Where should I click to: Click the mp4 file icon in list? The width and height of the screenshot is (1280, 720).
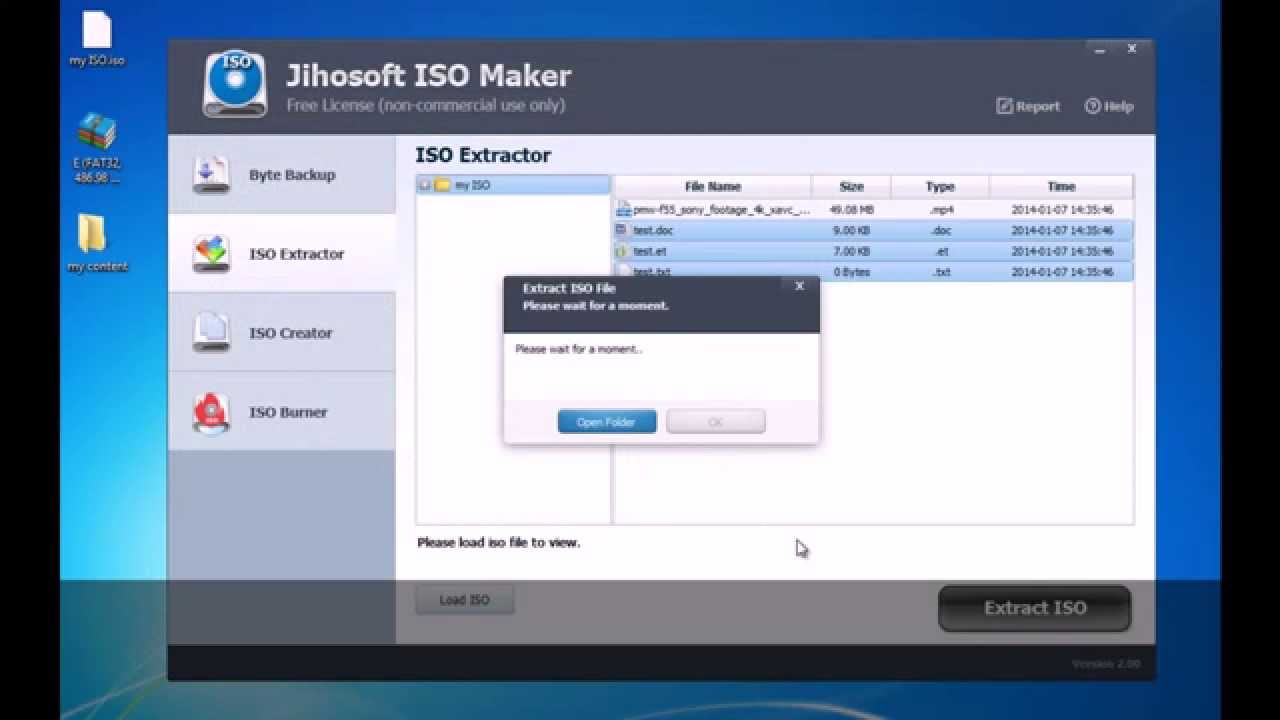pyautogui.click(x=624, y=210)
